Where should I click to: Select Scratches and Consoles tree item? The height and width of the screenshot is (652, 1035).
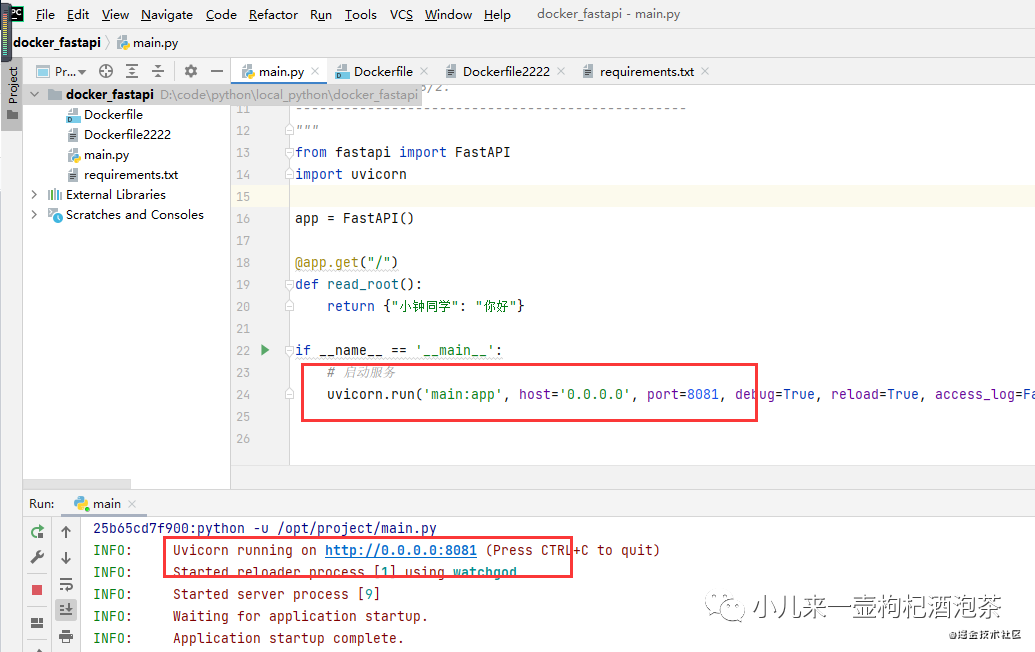point(135,214)
